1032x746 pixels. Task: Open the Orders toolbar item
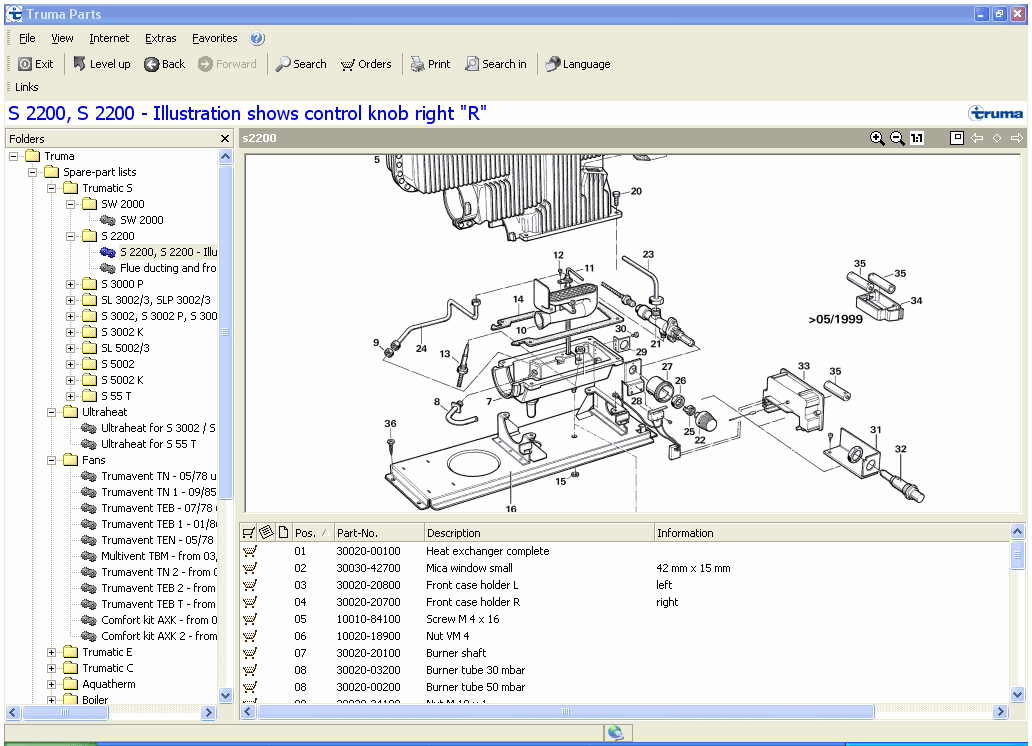coord(366,64)
